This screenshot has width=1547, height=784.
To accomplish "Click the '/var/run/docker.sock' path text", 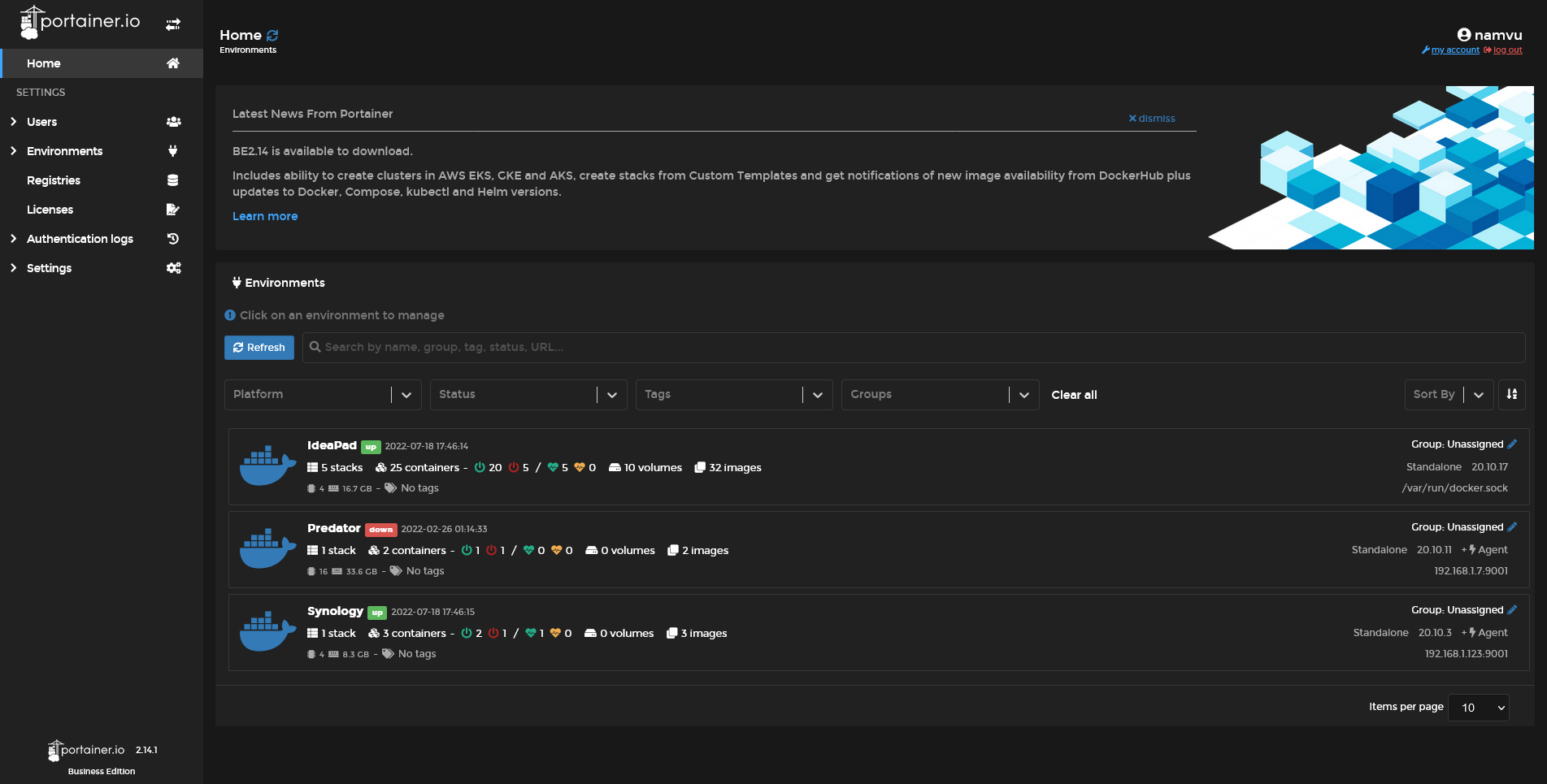I will click(1455, 488).
